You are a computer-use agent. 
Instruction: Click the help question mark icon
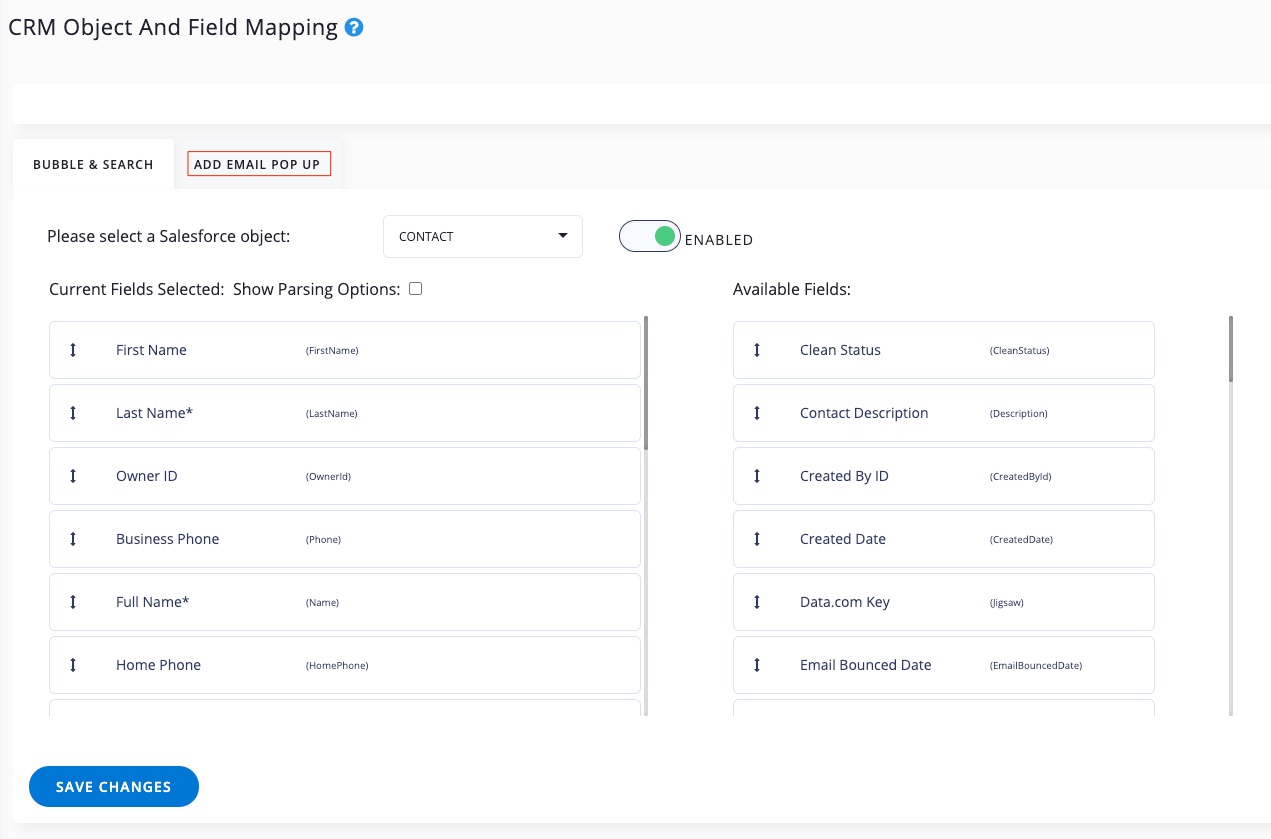click(x=353, y=28)
